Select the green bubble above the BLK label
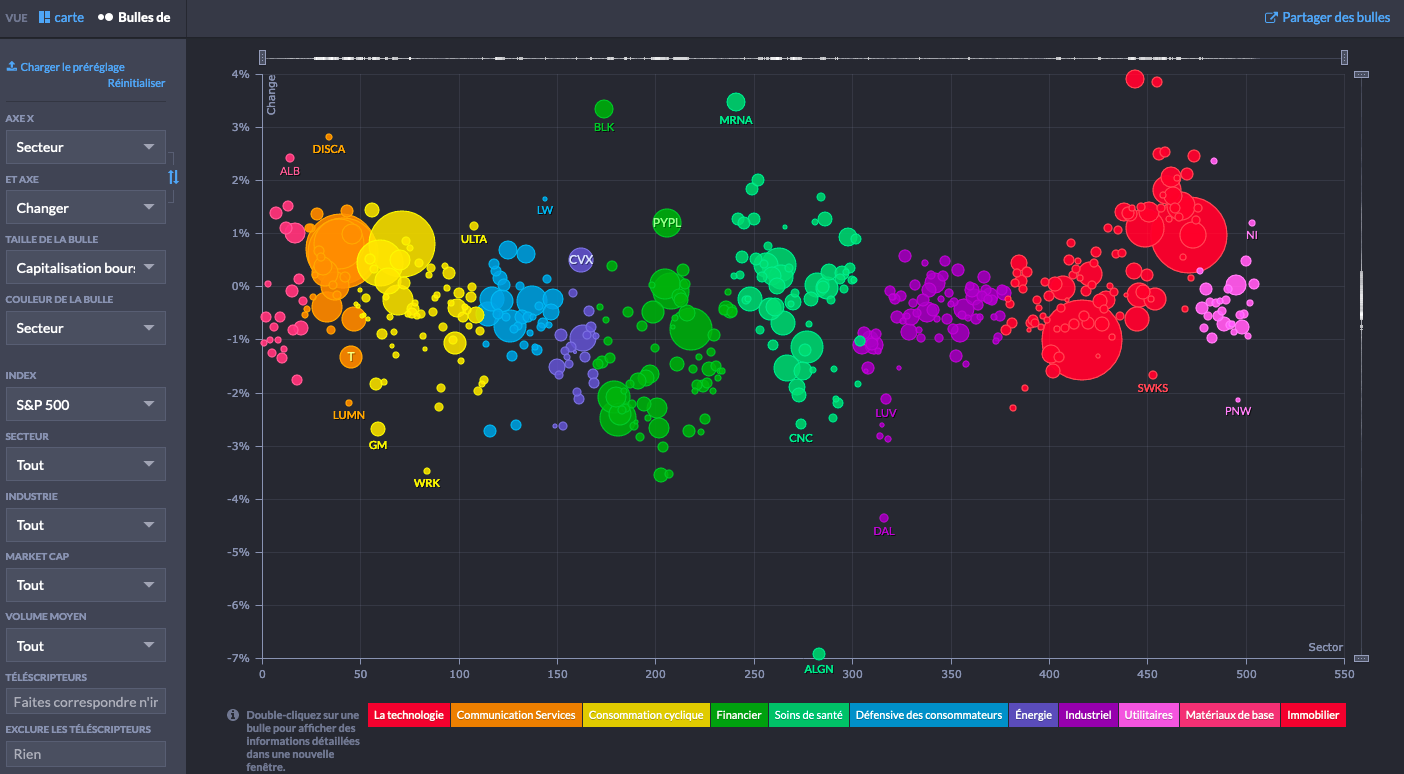This screenshot has height=774, width=1404. pyautogui.click(x=604, y=109)
